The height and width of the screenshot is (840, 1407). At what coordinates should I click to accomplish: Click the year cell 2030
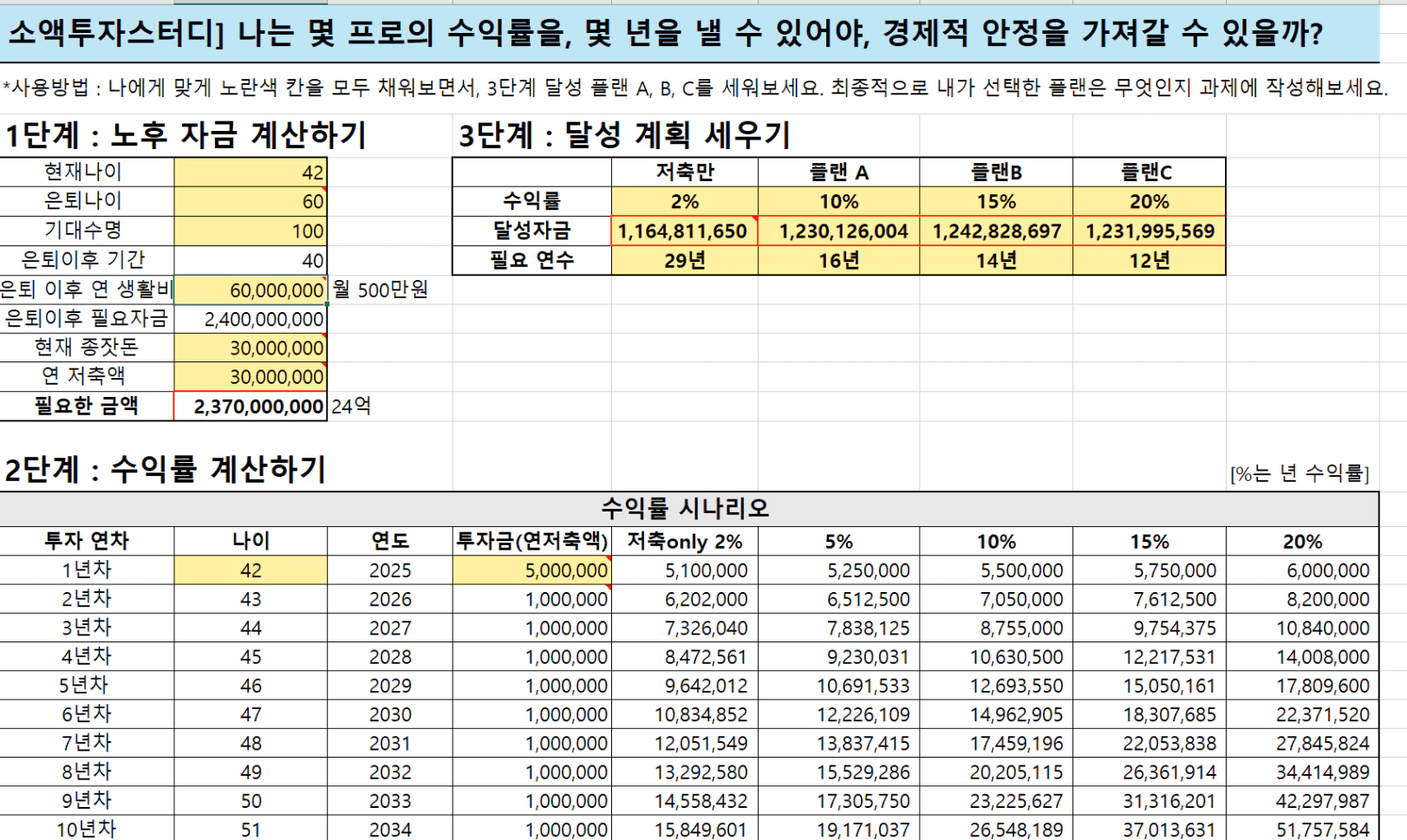(390, 714)
